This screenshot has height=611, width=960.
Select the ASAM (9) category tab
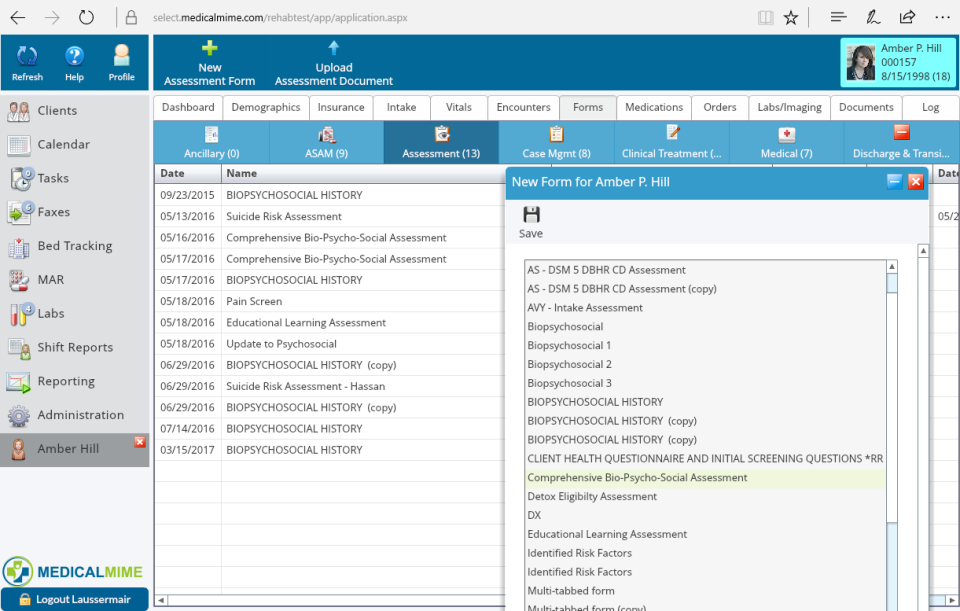(327, 142)
